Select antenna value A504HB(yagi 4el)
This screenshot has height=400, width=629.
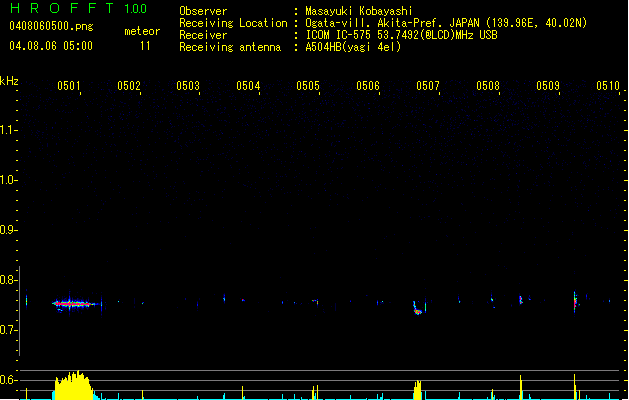coord(353,47)
